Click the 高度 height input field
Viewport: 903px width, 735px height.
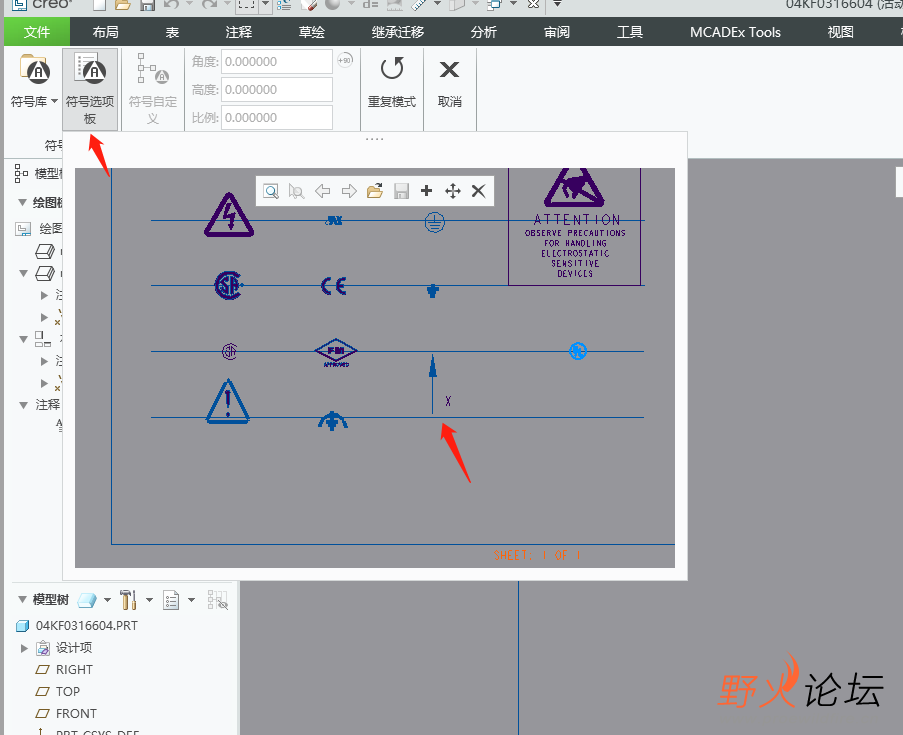pyautogui.click(x=276, y=90)
